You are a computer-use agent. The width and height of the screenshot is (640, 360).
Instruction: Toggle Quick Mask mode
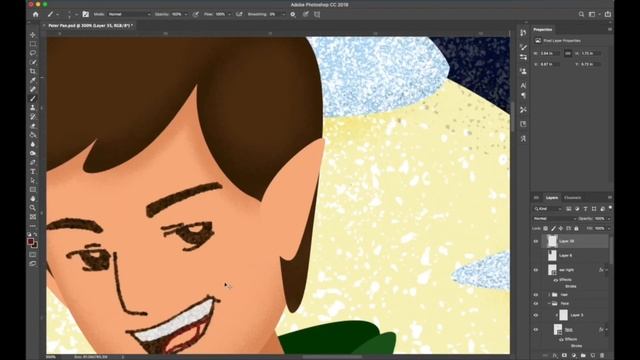(x=33, y=255)
